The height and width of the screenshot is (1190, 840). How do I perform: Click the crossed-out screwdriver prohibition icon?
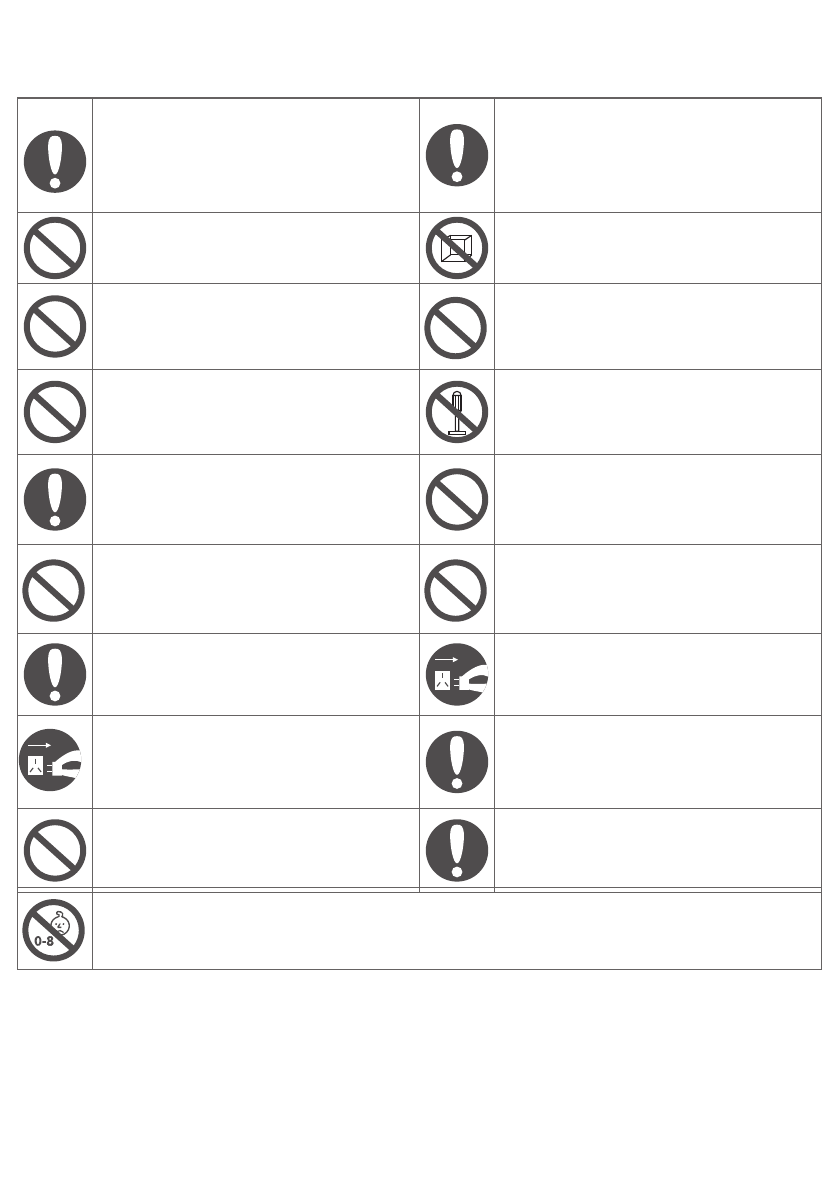tap(457, 412)
